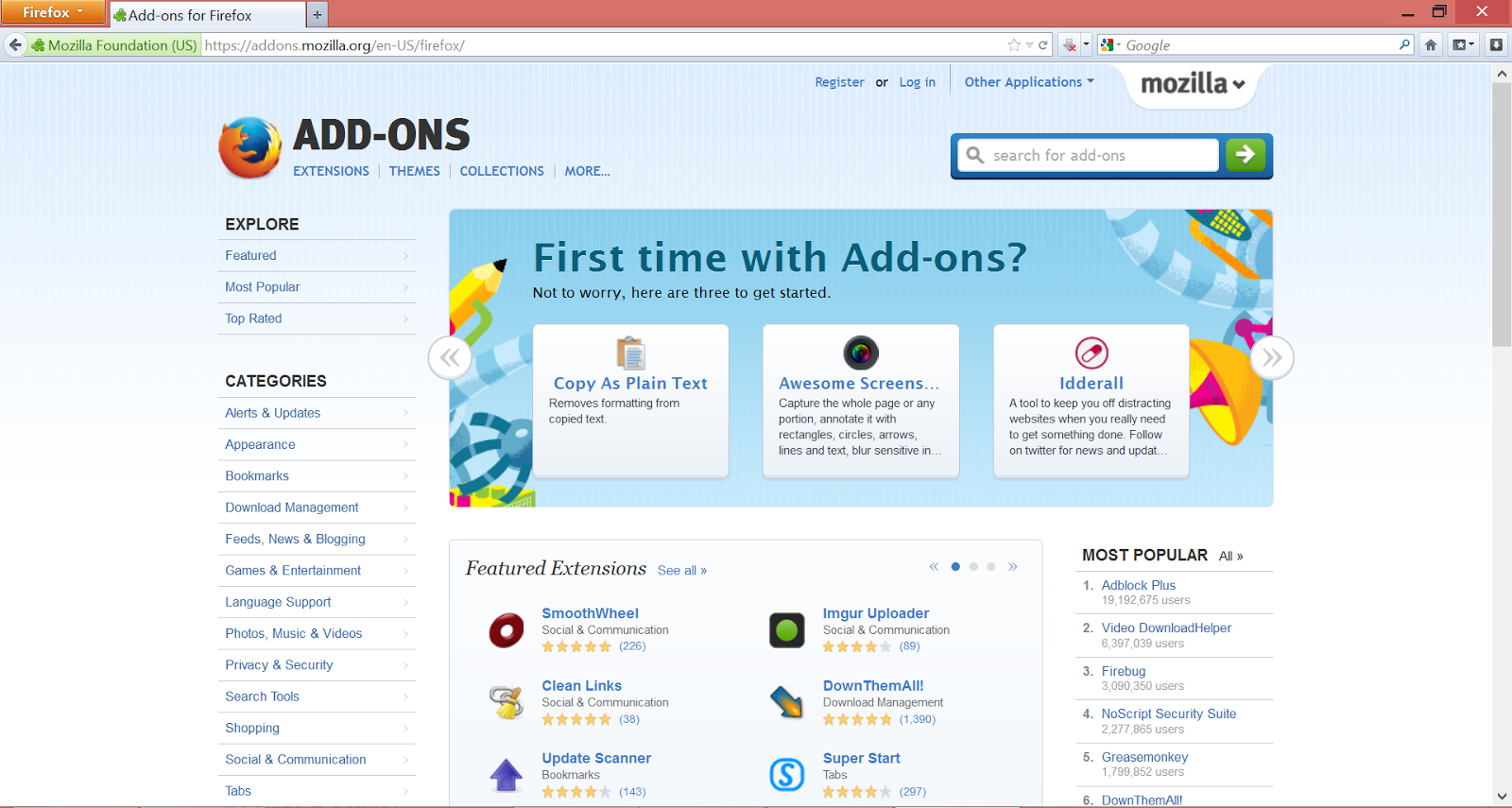Click the Copy As Plain Text clipboard icon

click(630, 352)
